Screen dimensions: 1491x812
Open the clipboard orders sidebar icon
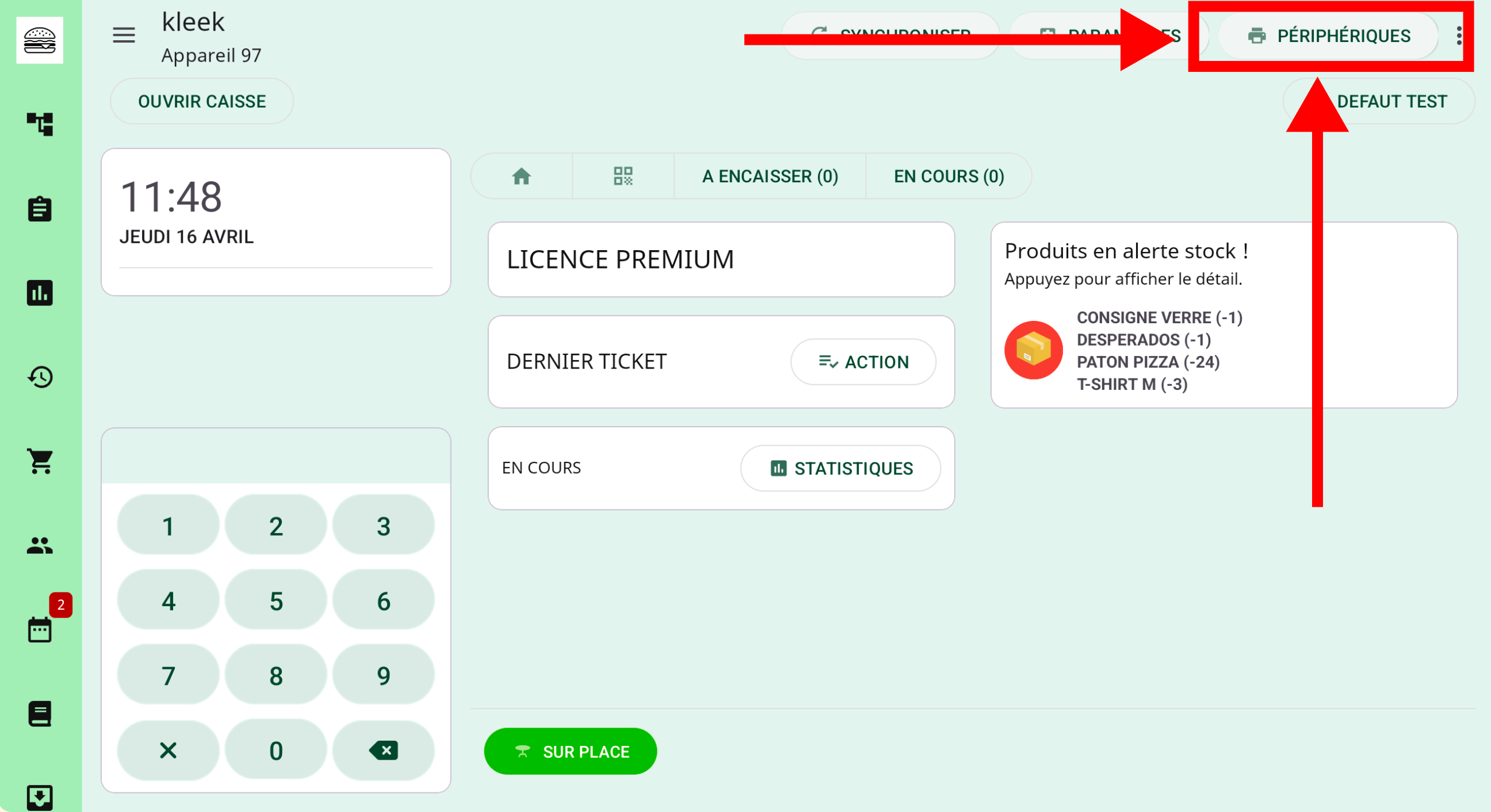click(x=39, y=209)
